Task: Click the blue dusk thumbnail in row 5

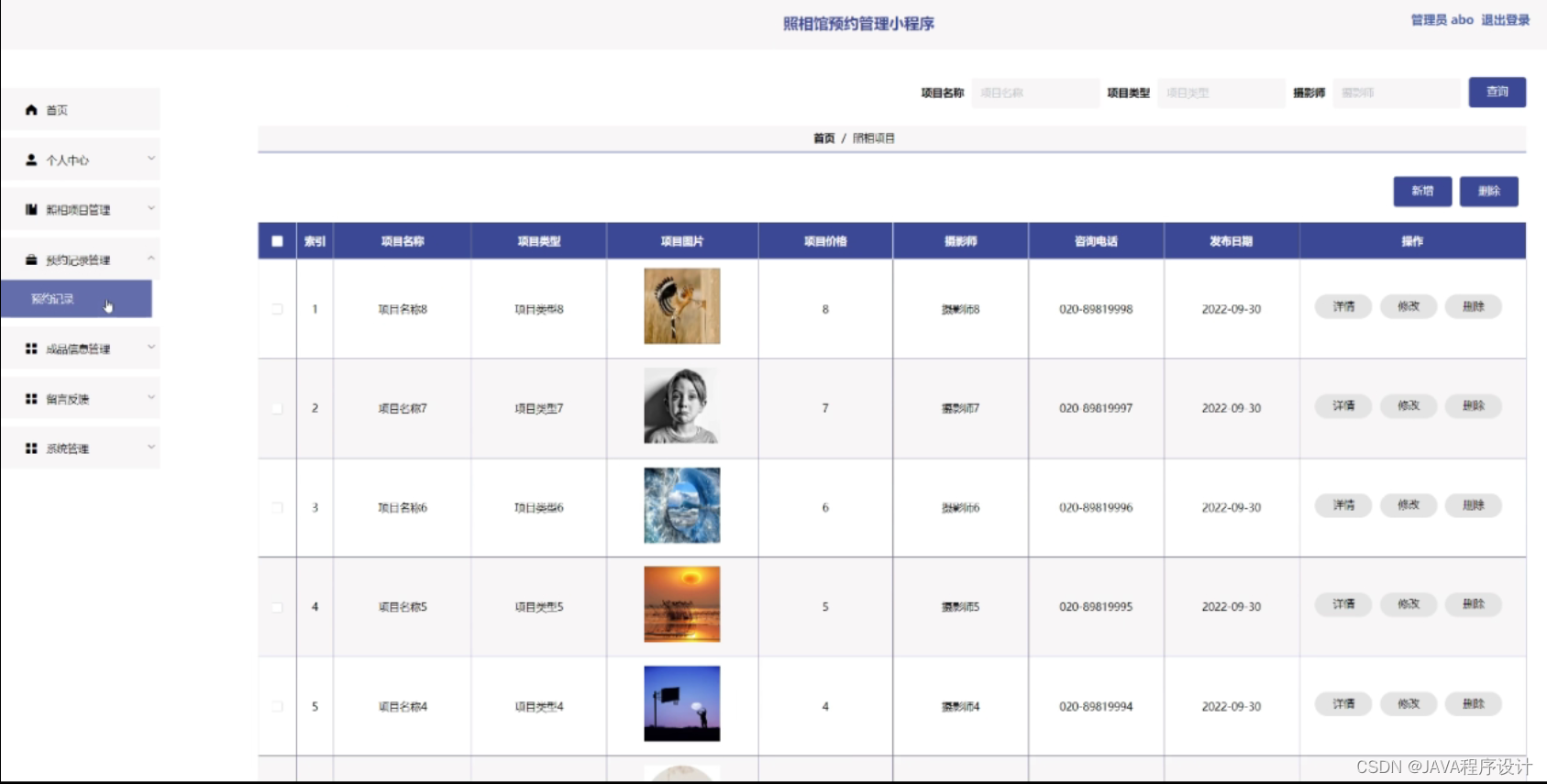Action: click(682, 703)
